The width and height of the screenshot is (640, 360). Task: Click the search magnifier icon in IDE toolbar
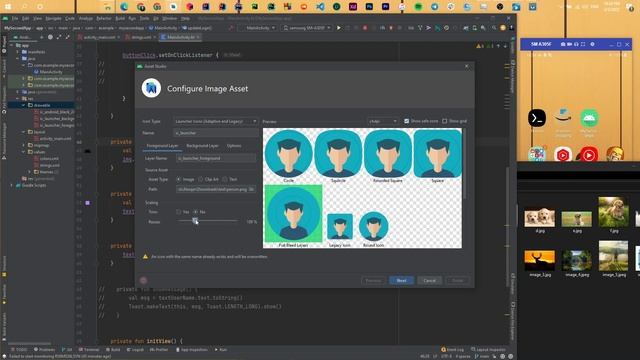[x=493, y=28]
